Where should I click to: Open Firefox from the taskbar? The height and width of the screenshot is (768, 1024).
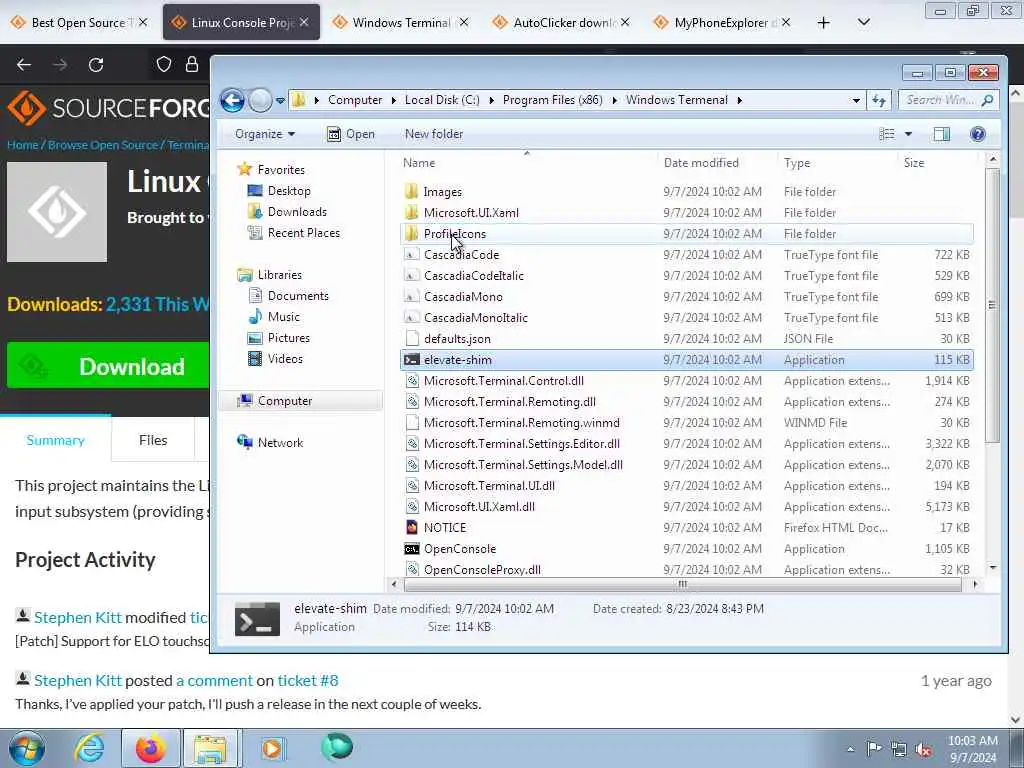[x=151, y=748]
